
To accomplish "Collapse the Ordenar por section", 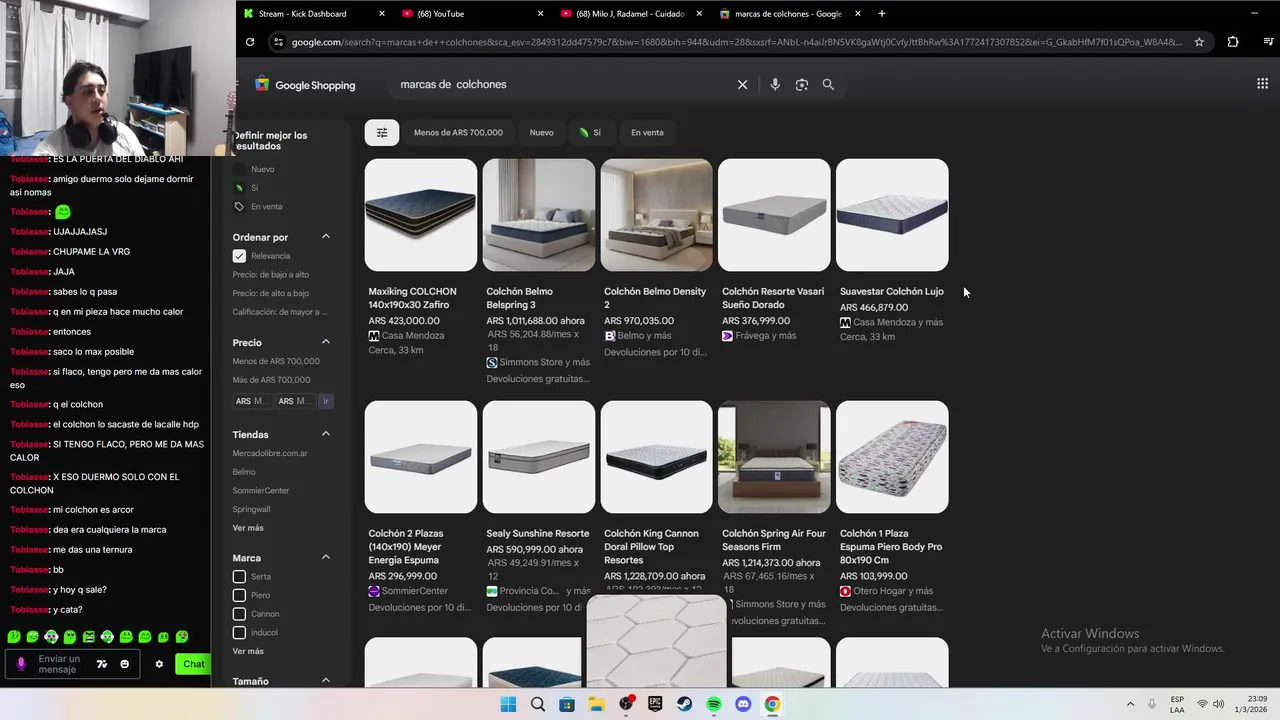I will point(326,237).
